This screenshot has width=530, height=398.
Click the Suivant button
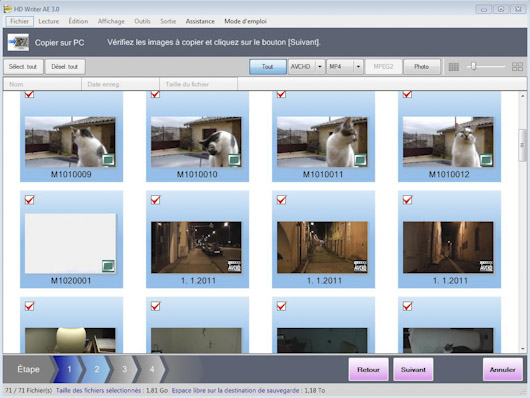pos(413,370)
